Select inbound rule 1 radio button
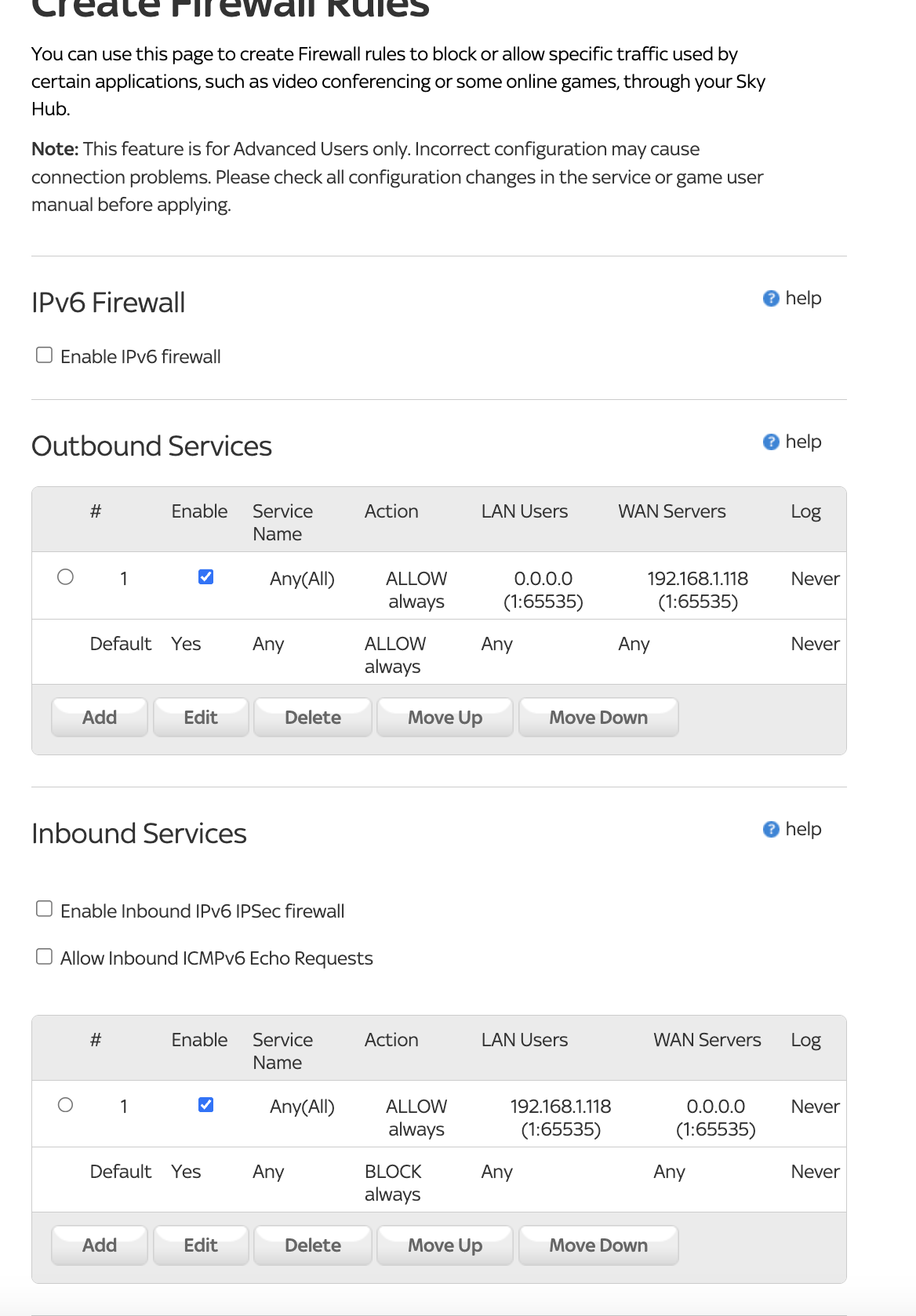This screenshot has height=1316, width=916. pos(66,1105)
